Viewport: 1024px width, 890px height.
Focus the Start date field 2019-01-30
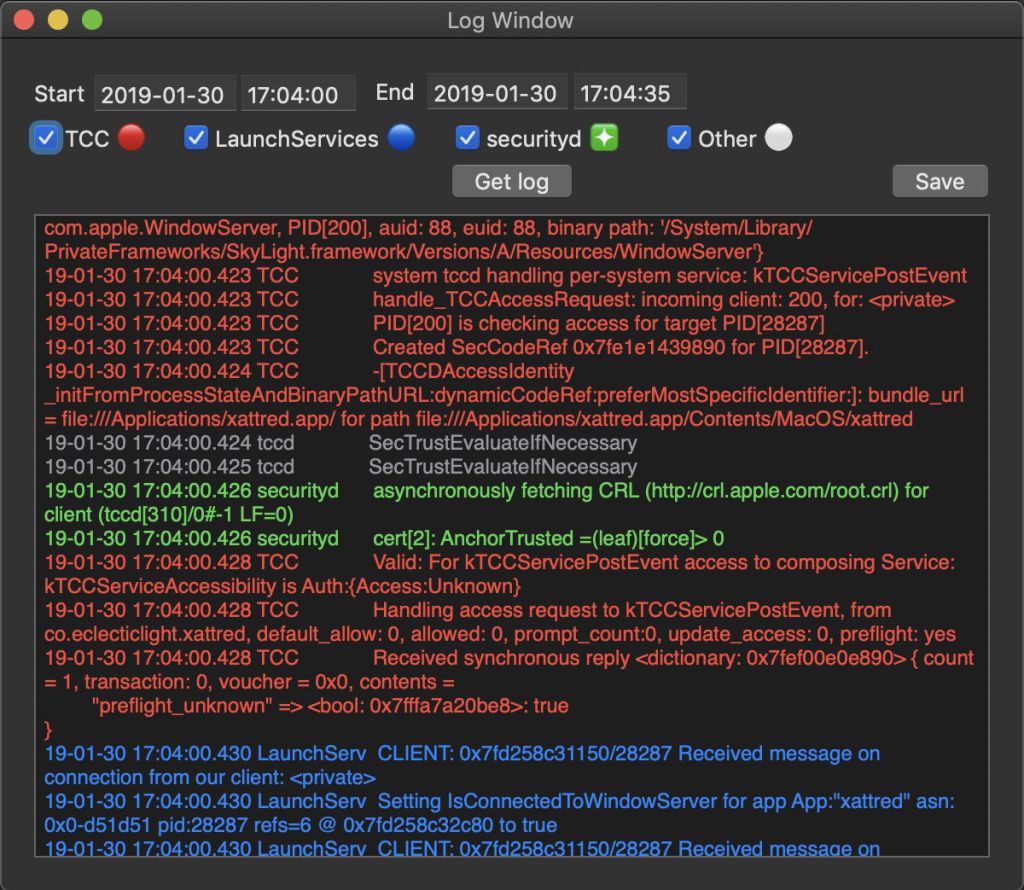pyautogui.click(x=165, y=94)
